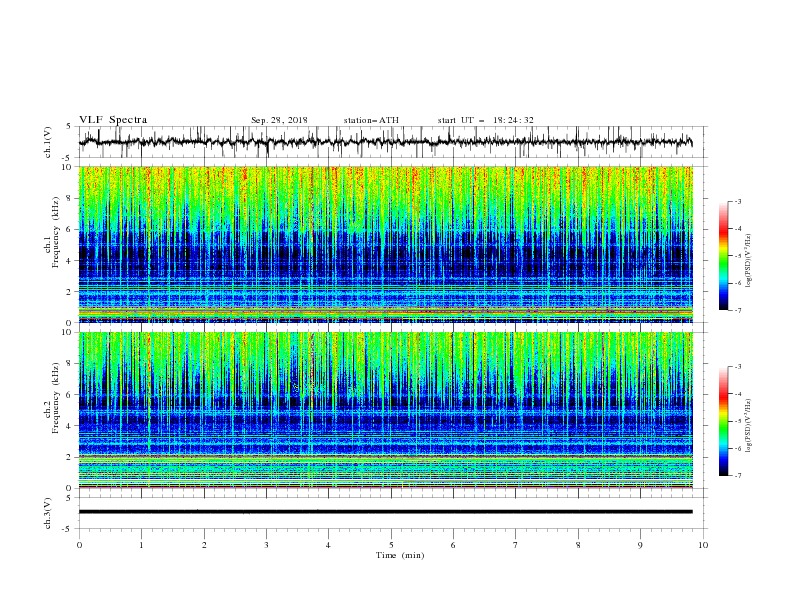The height and width of the screenshot is (612, 792).
Task: Select the log(PSD) label beside ch.2 colorbar
Action: click(749, 426)
